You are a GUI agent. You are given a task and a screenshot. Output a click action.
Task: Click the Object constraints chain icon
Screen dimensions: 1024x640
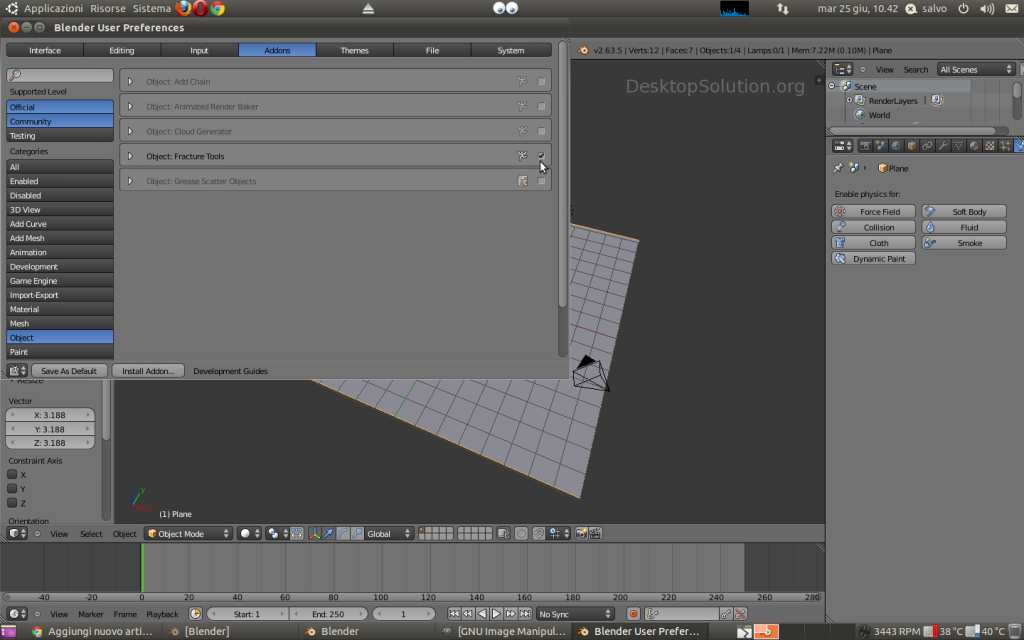[927, 146]
